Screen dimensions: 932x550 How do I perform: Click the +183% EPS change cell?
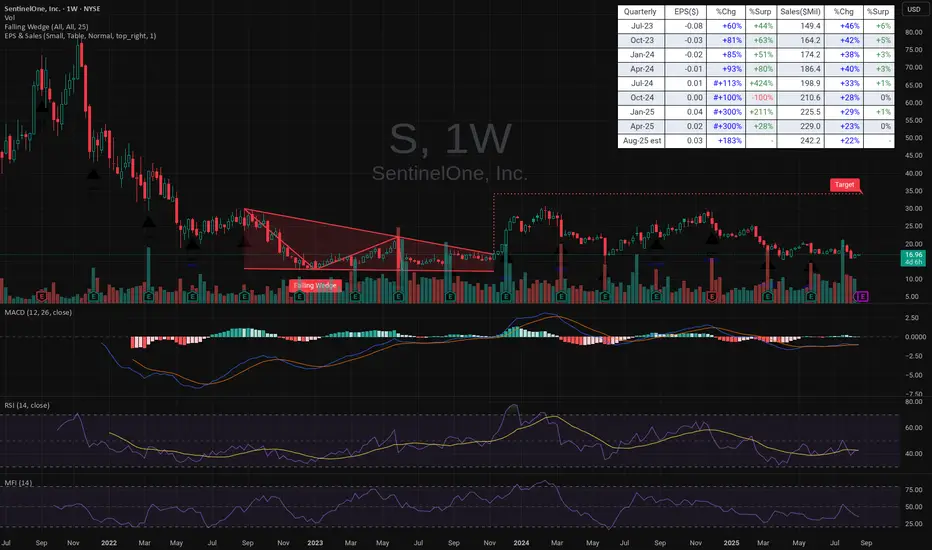[x=726, y=141]
